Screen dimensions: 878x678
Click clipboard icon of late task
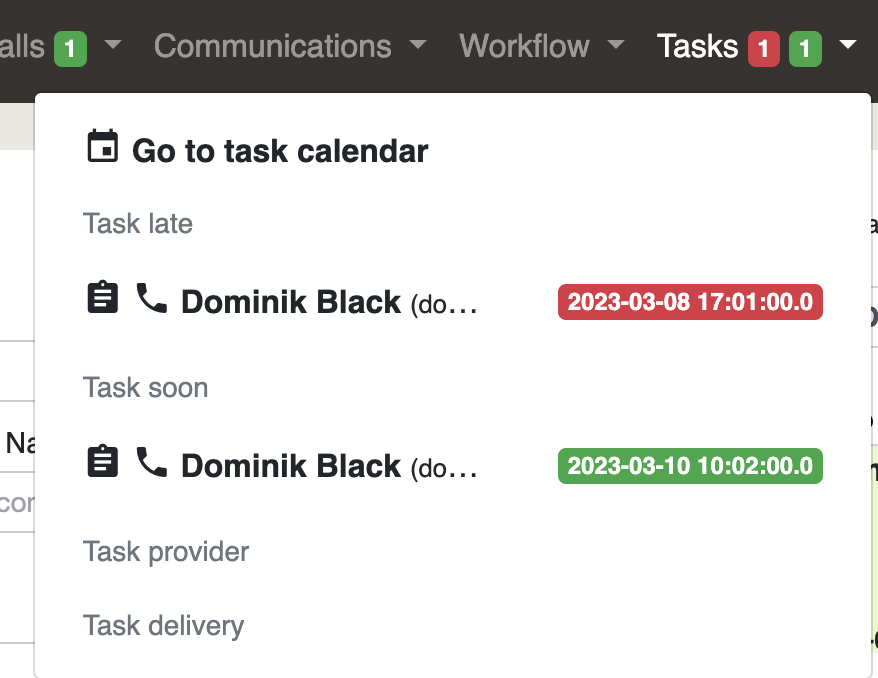[102, 297]
